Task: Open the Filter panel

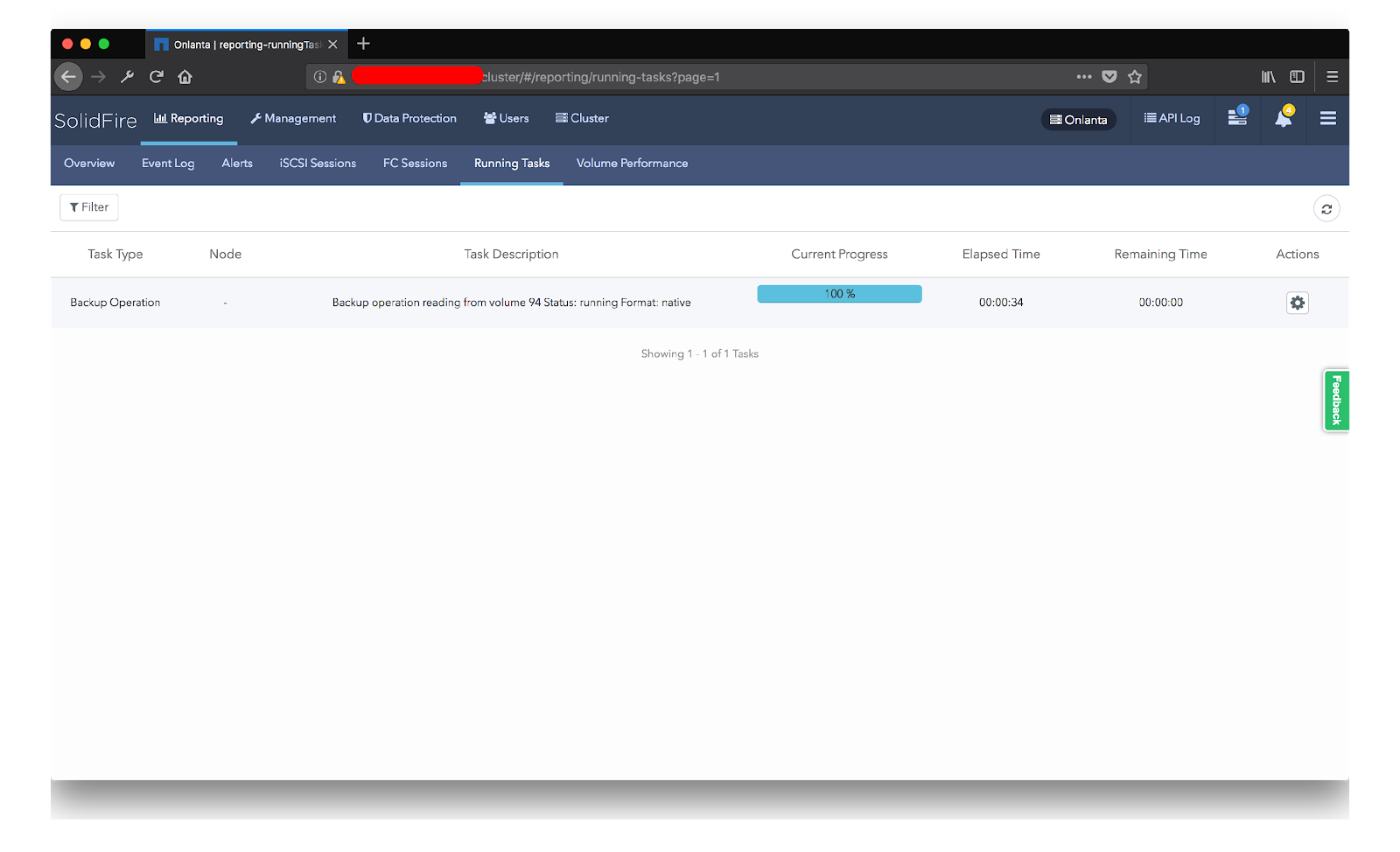Action: [x=88, y=207]
